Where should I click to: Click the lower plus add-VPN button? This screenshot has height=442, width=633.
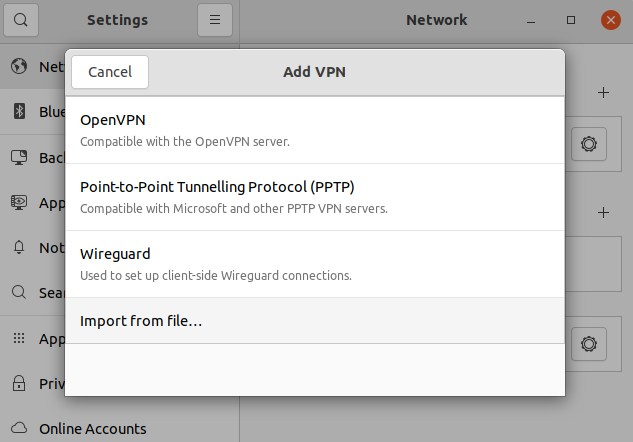(x=603, y=213)
